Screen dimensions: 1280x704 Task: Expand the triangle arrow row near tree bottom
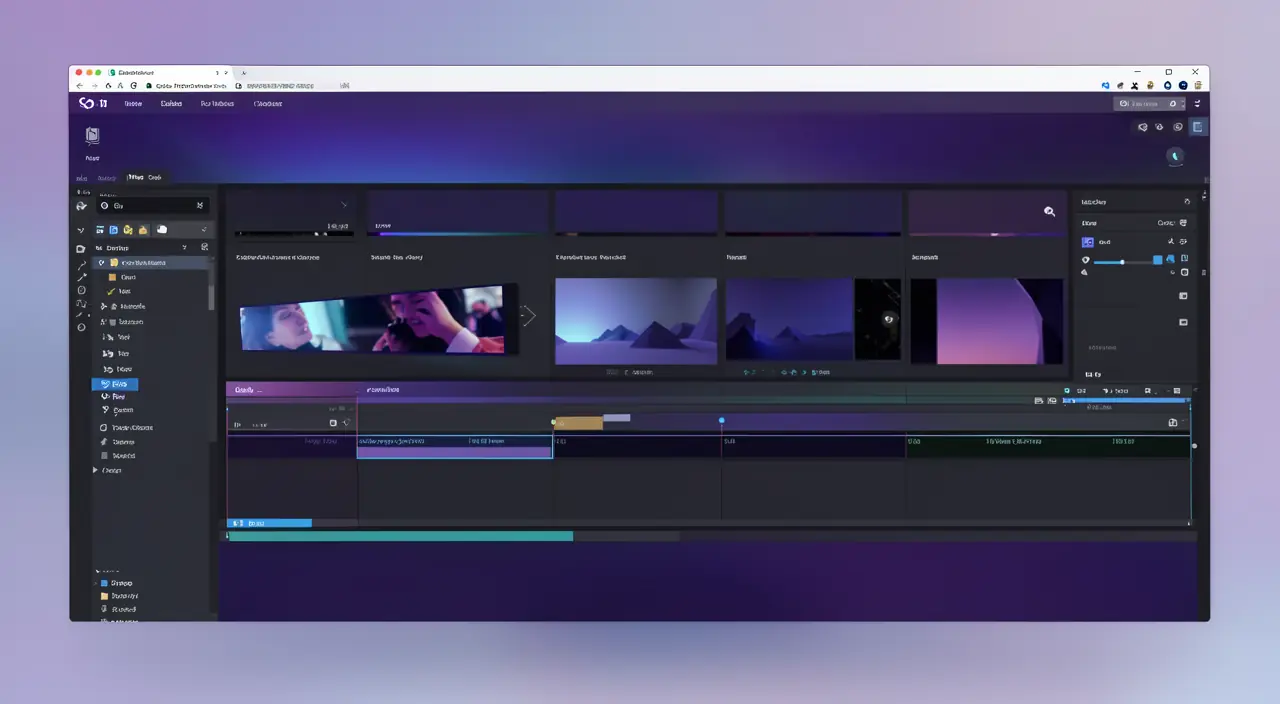96,469
